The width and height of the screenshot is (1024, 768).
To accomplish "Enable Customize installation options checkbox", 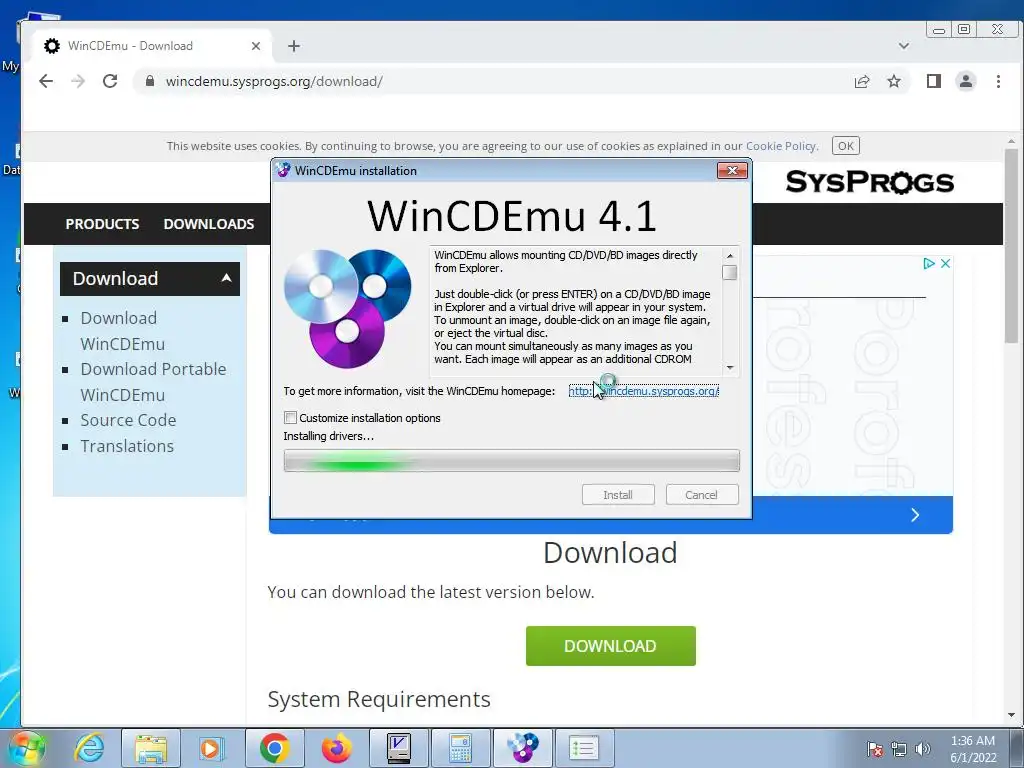I will [x=291, y=417].
